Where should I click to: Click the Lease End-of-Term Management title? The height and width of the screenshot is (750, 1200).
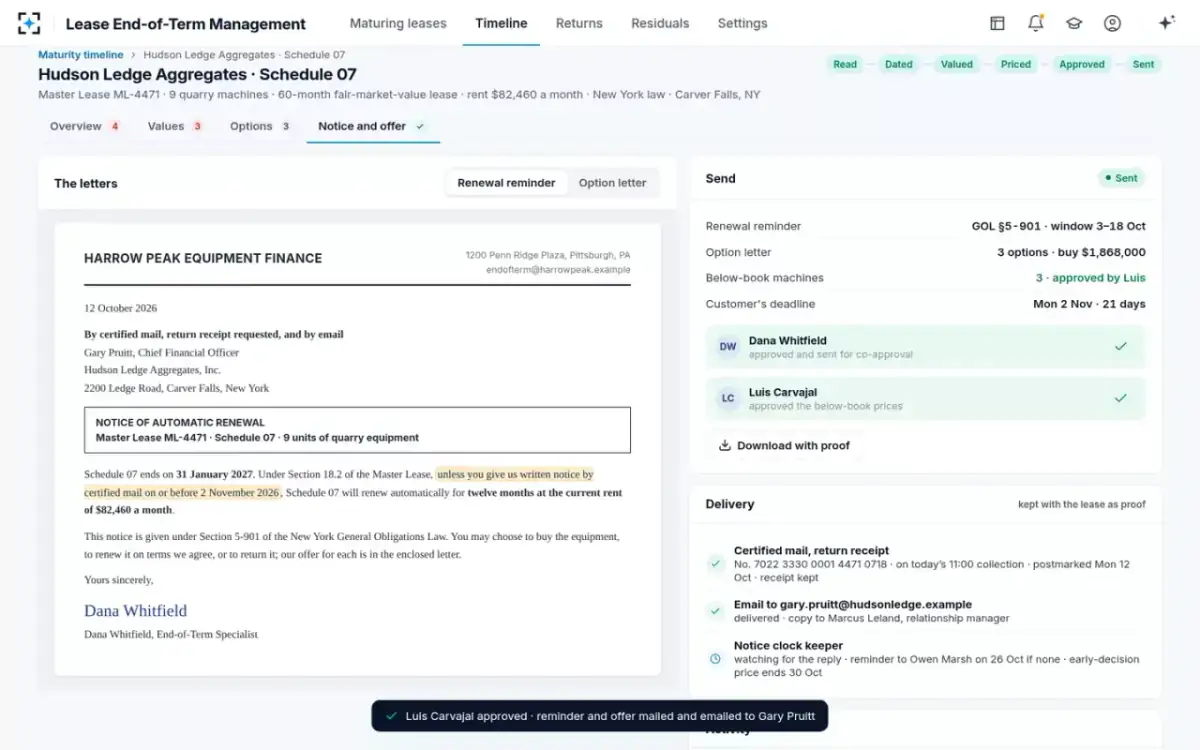(x=186, y=24)
